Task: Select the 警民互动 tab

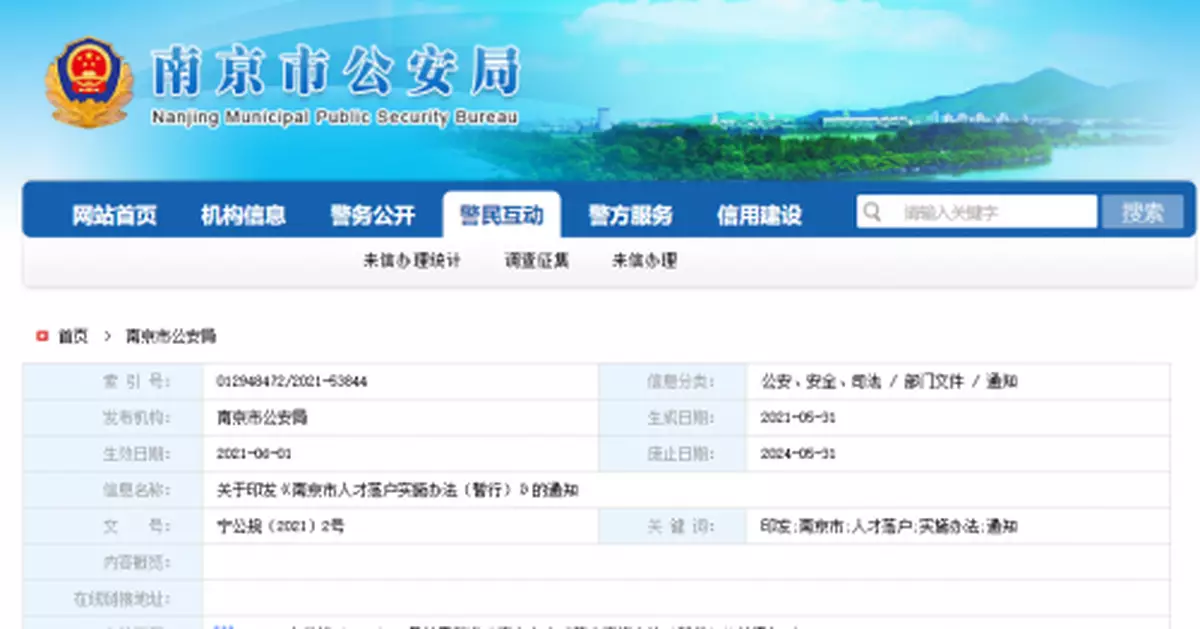Action: pos(501,214)
